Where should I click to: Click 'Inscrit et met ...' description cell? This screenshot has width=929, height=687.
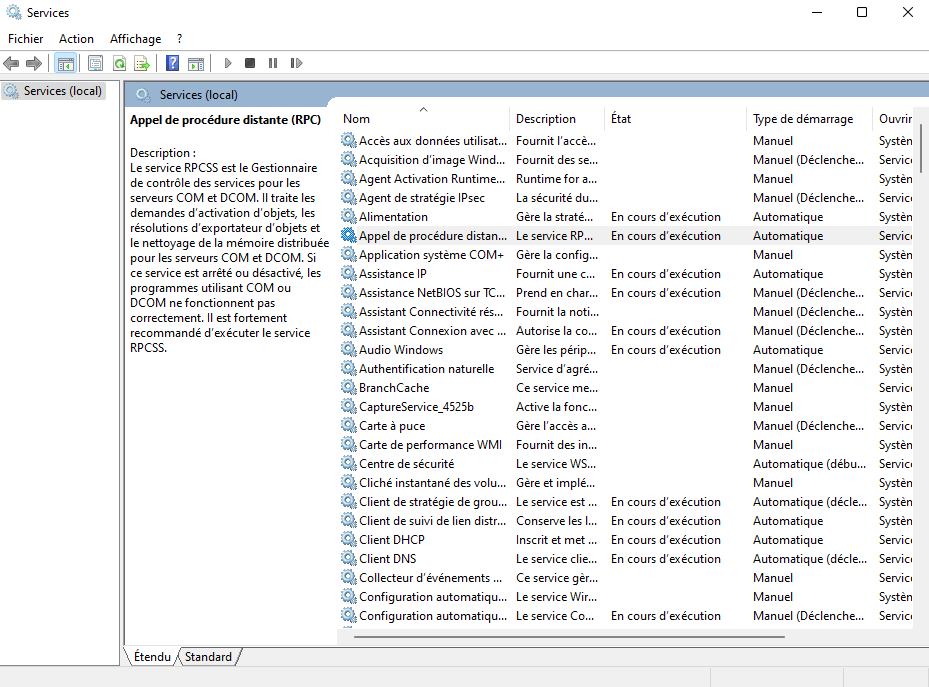556,540
